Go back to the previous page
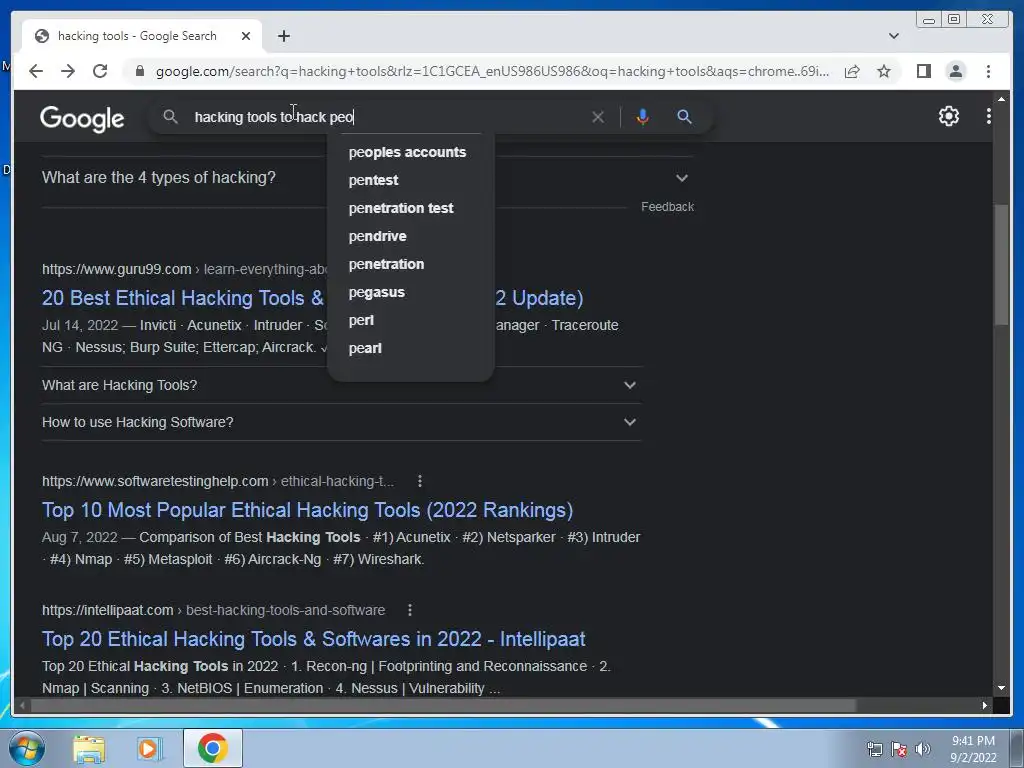The height and width of the screenshot is (768, 1024). click(36, 71)
